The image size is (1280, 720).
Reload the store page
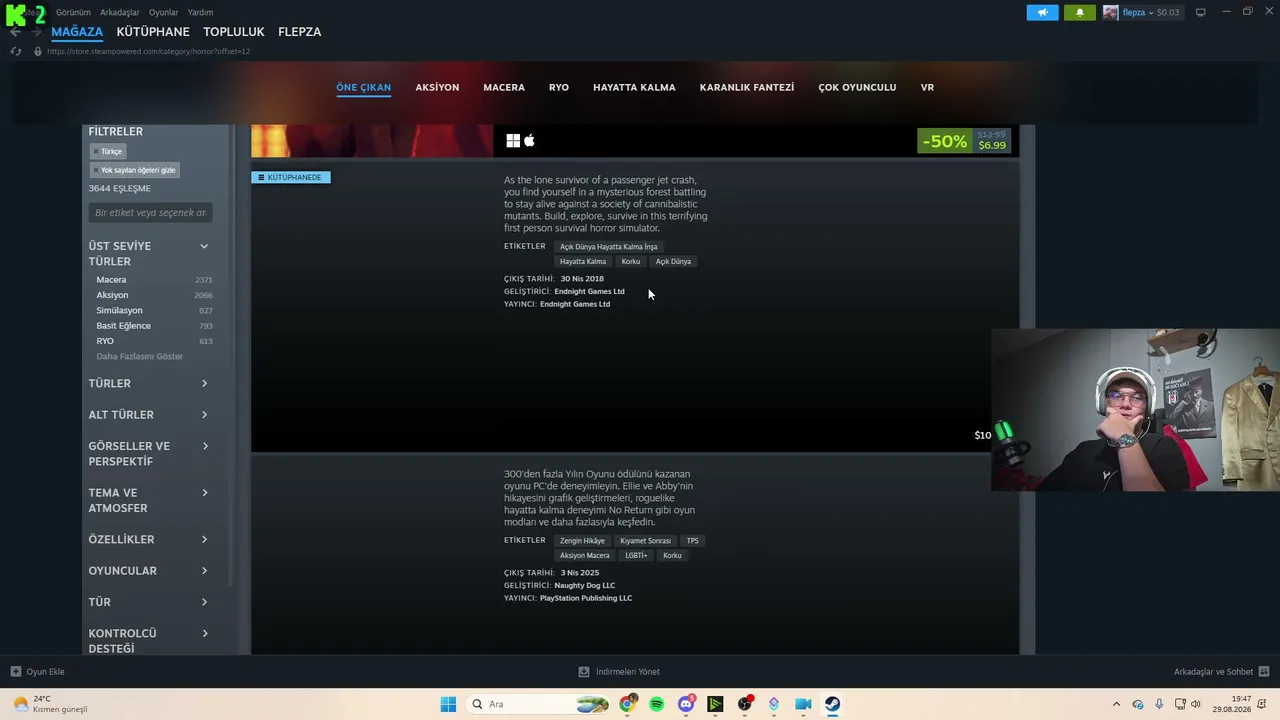click(x=16, y=51)
